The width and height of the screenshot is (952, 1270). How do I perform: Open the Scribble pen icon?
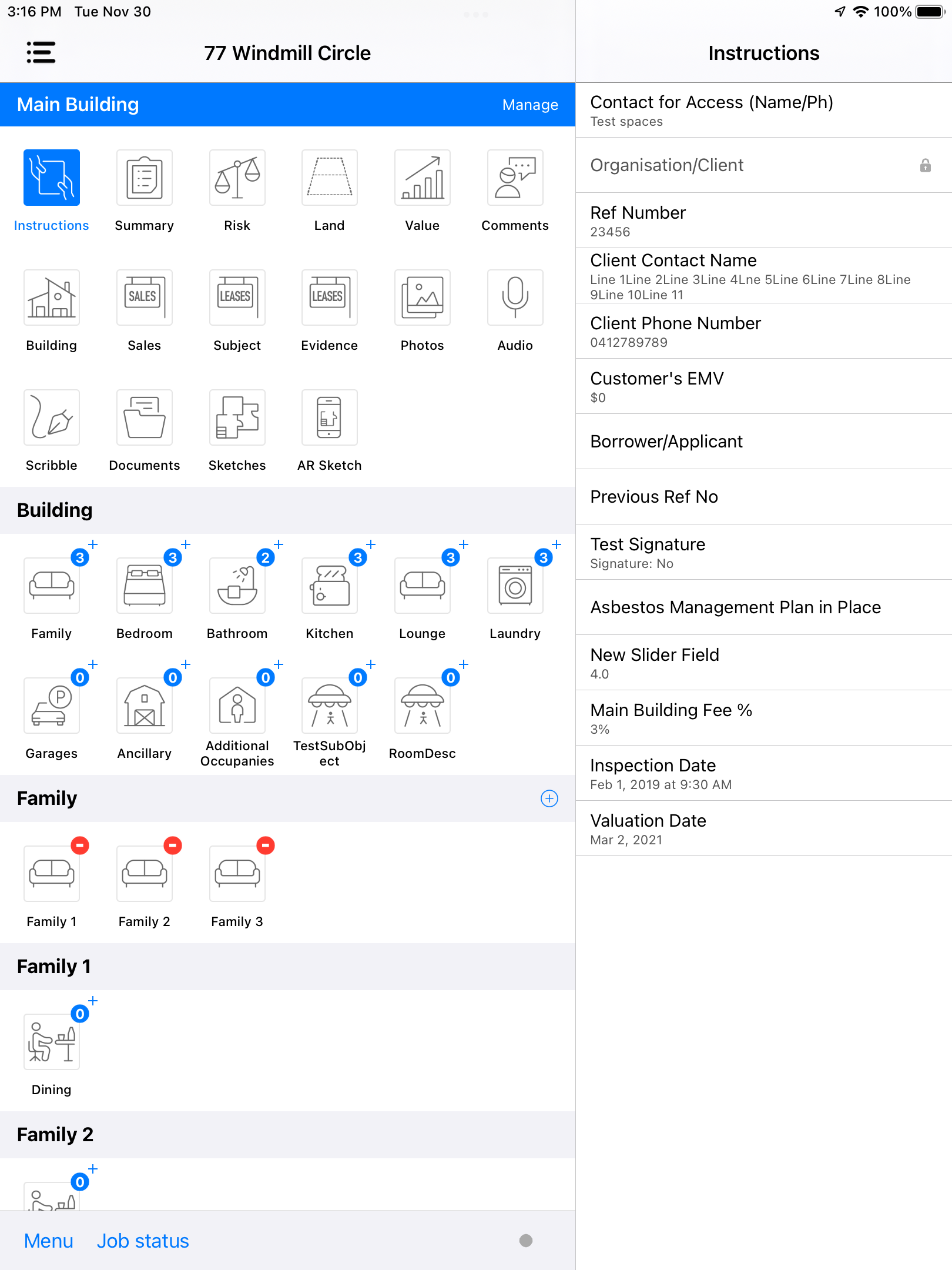[52, 417]
